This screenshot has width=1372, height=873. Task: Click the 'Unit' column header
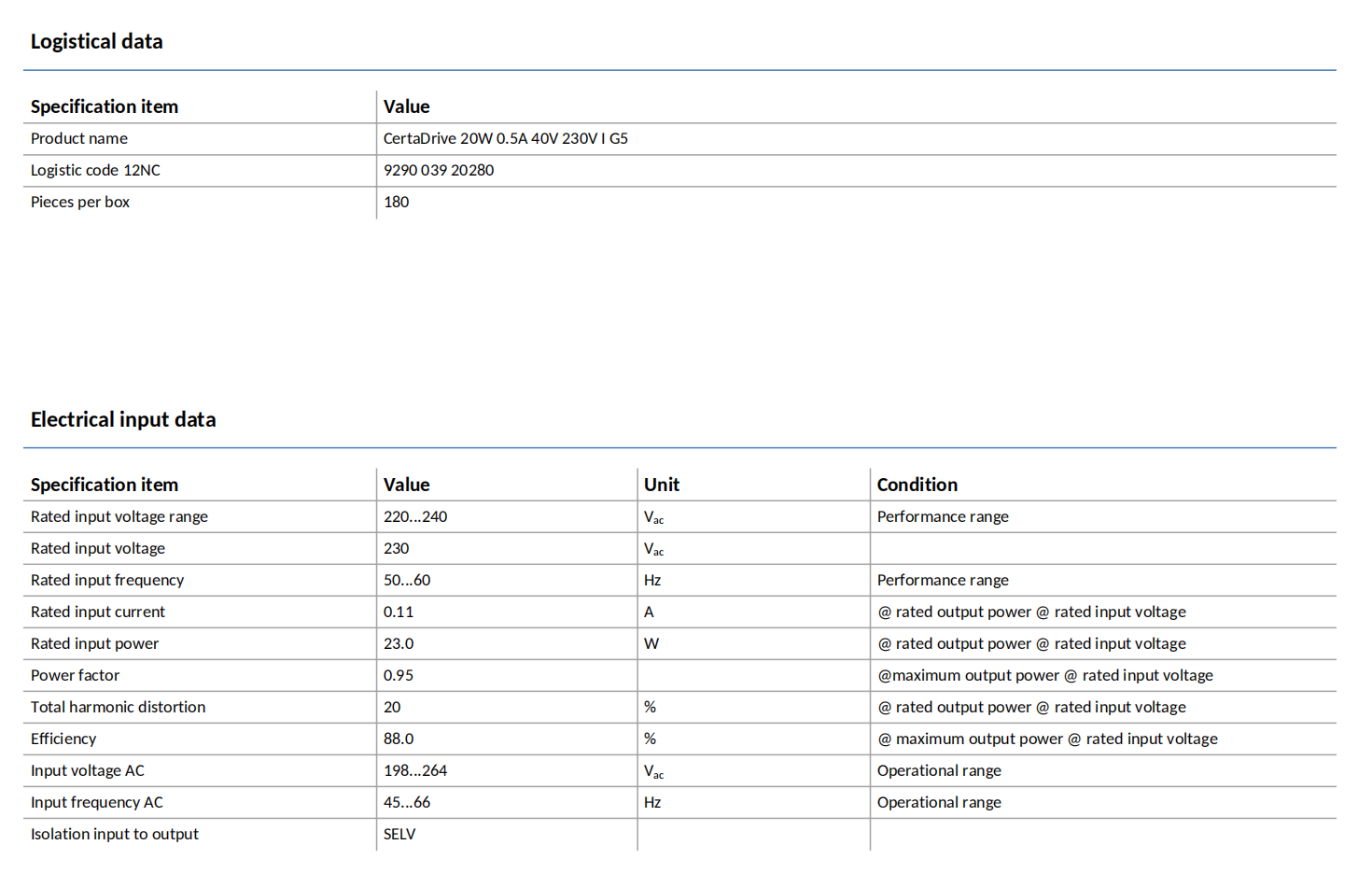(x=661, y=485)
